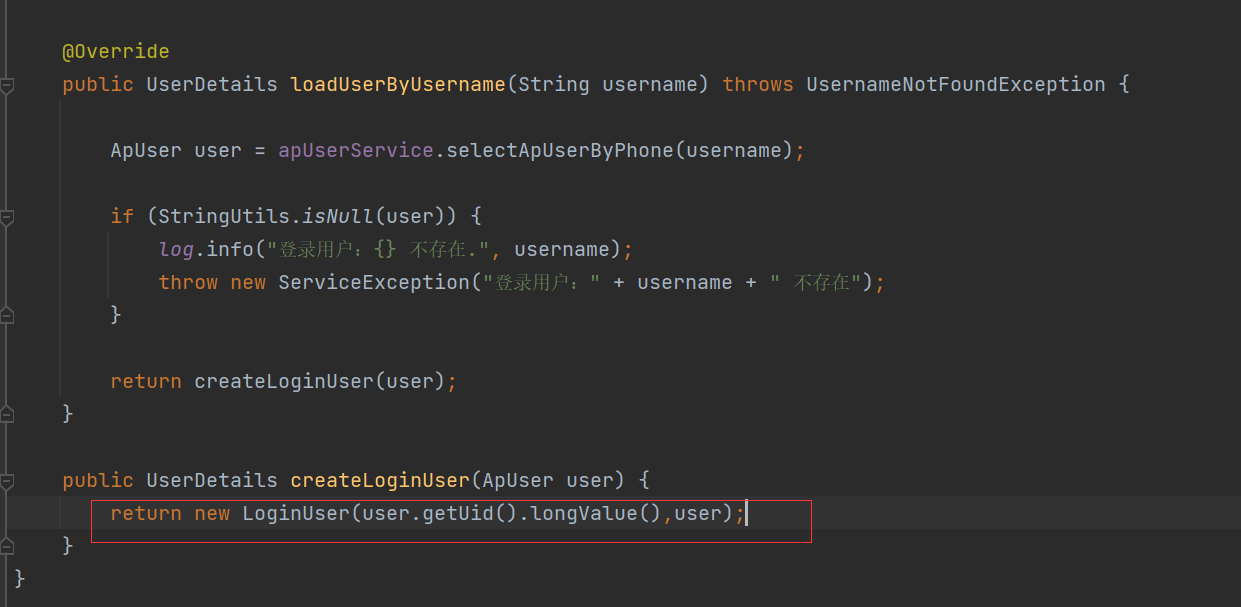Collapse the createLoginUser method declaration fold

(x=7, y=481)
